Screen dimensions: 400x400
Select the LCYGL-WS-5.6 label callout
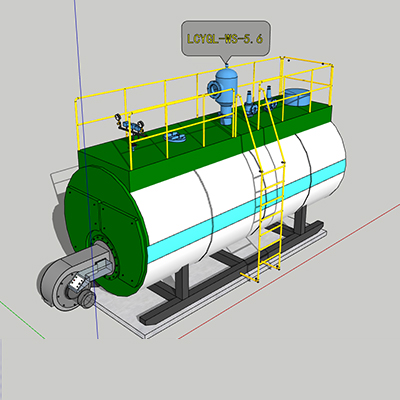point(226,39)
